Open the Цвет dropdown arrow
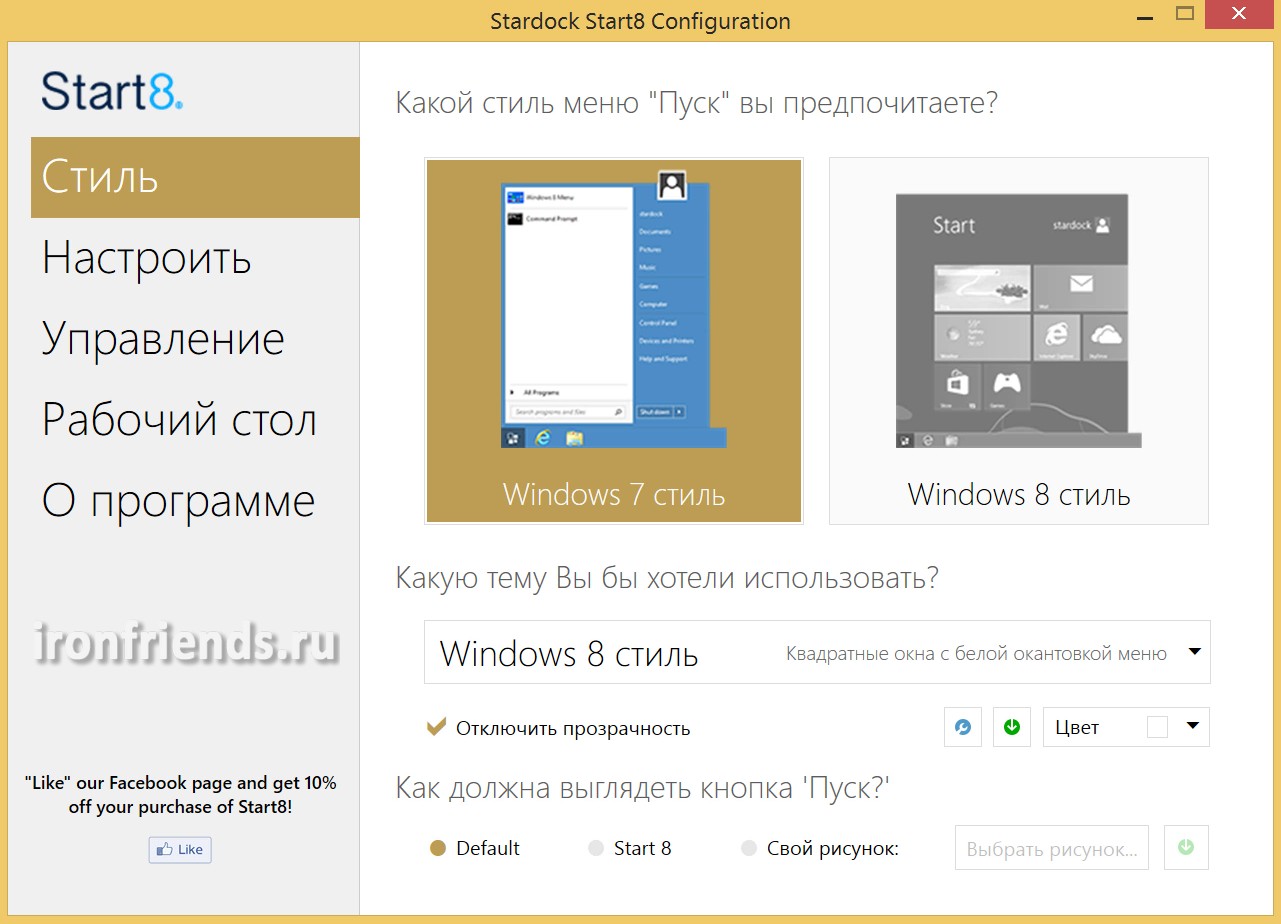Screen dimensions: 1281x924 1192,727
